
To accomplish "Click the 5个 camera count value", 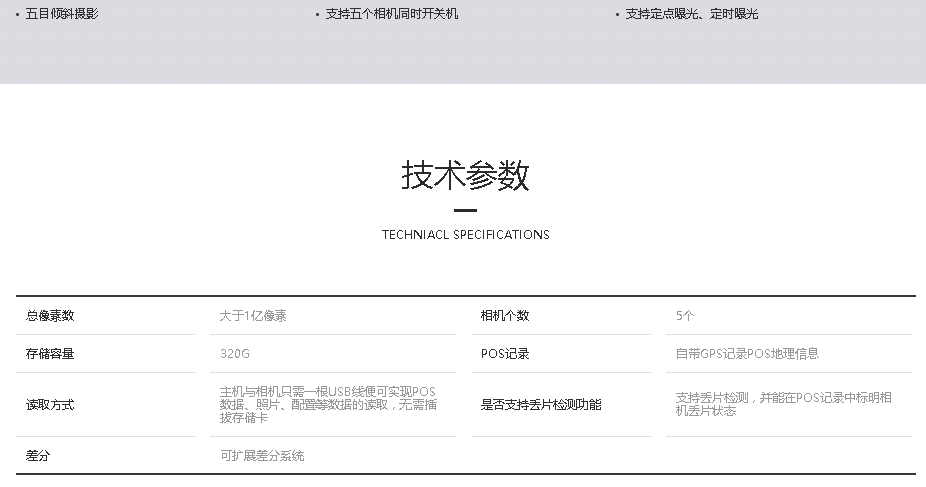I will 685,316.
